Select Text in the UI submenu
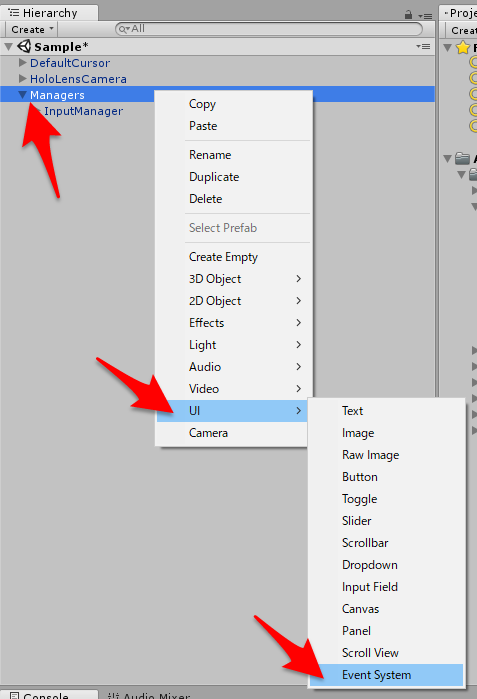477x699 pixels. tap(386, 411)
